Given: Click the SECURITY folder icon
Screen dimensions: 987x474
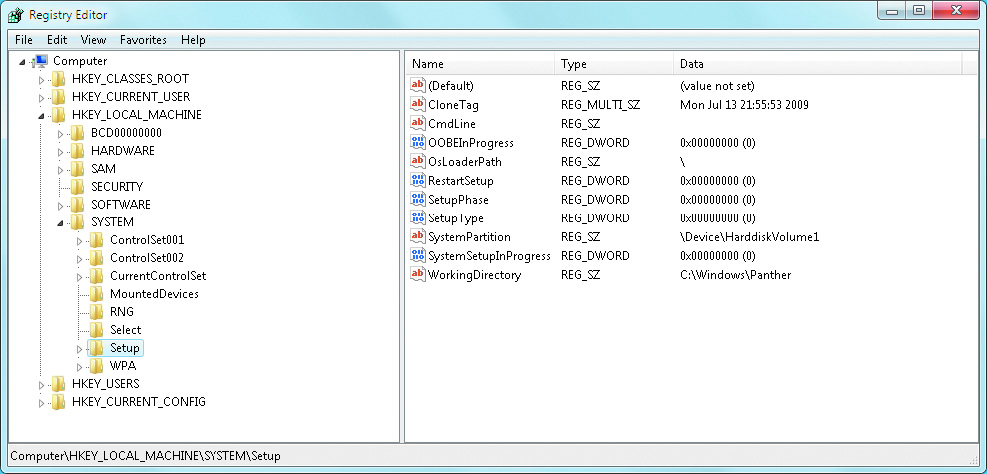Looking at the screenshot, I should (x=77, y=187).
